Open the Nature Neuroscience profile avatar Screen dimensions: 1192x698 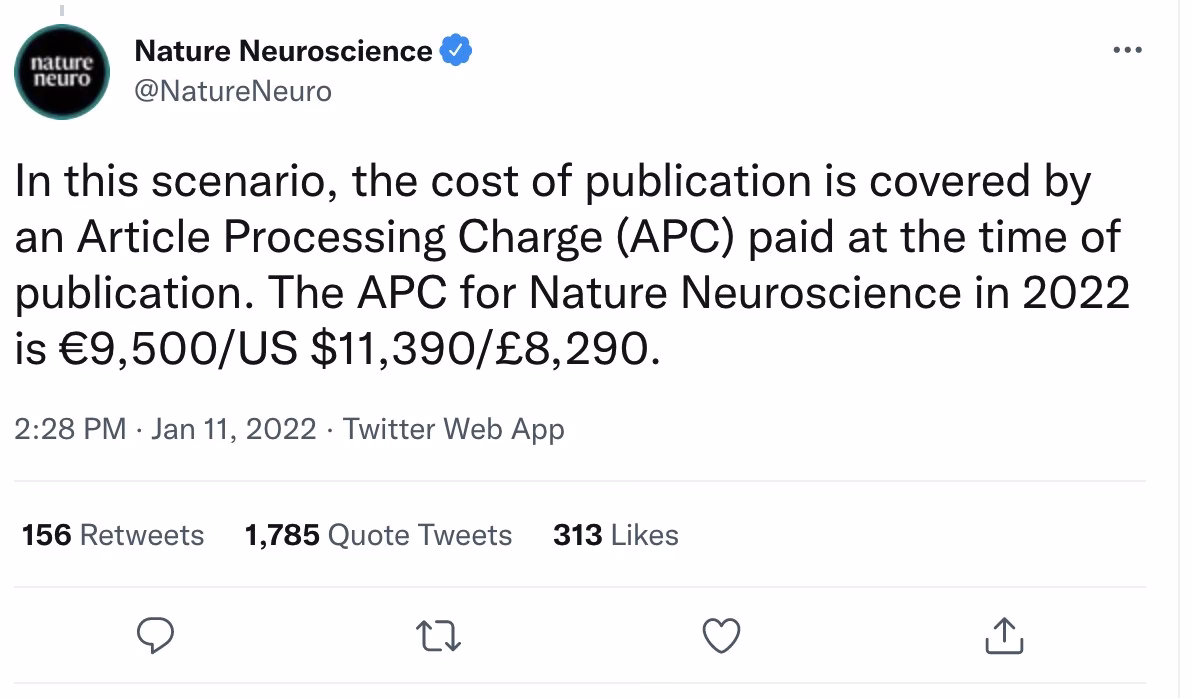coord(61,71)
